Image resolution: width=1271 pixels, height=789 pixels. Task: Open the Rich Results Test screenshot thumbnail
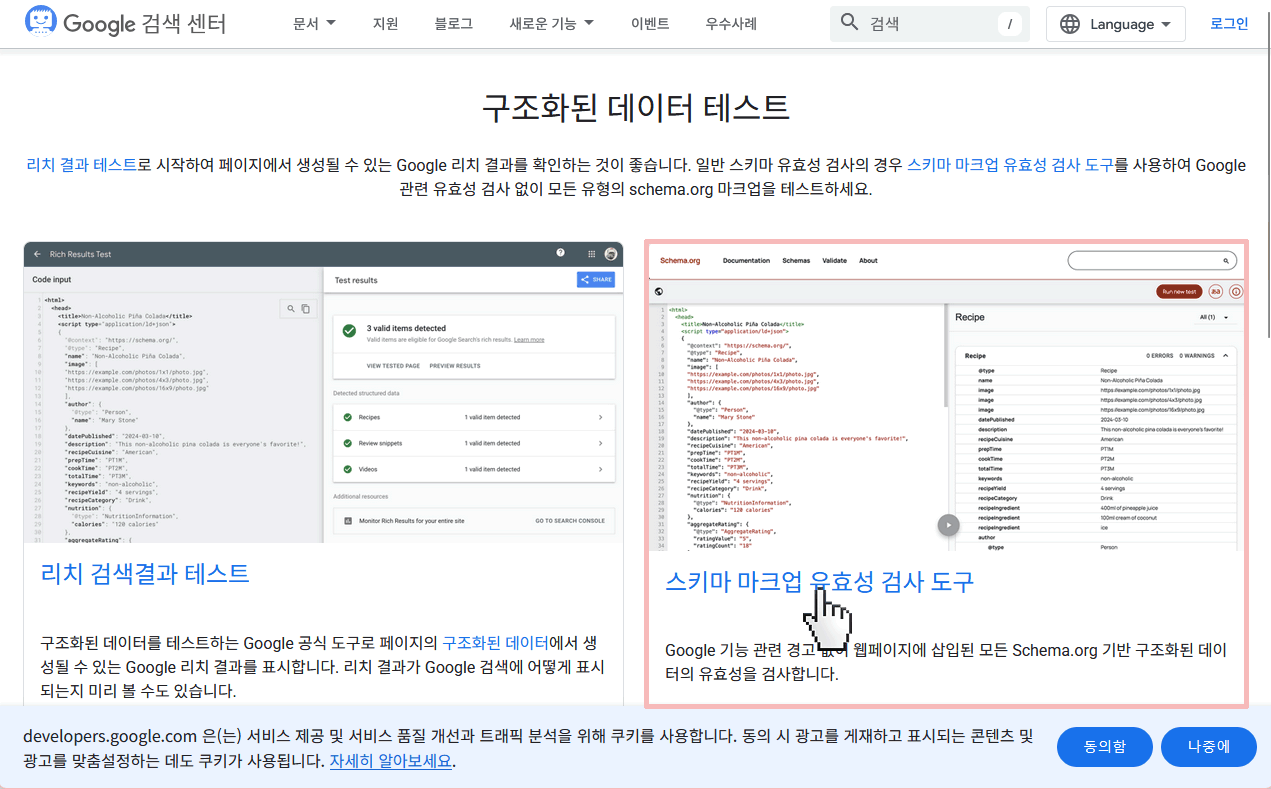tap(323, 392)
